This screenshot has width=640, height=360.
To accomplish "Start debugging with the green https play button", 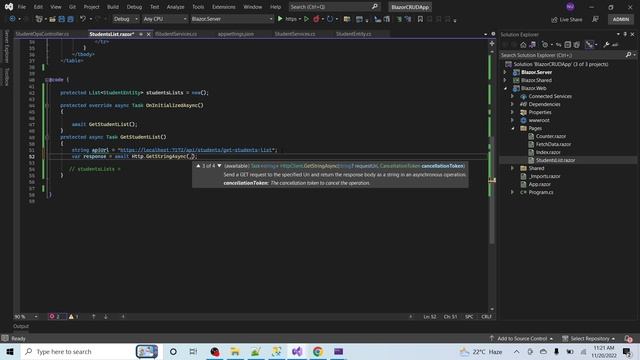I will (280, 19).
